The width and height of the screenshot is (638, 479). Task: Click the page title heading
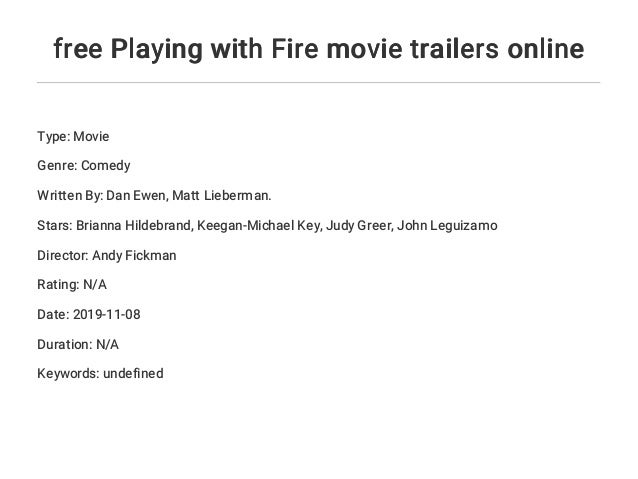(x=319, y=50)
